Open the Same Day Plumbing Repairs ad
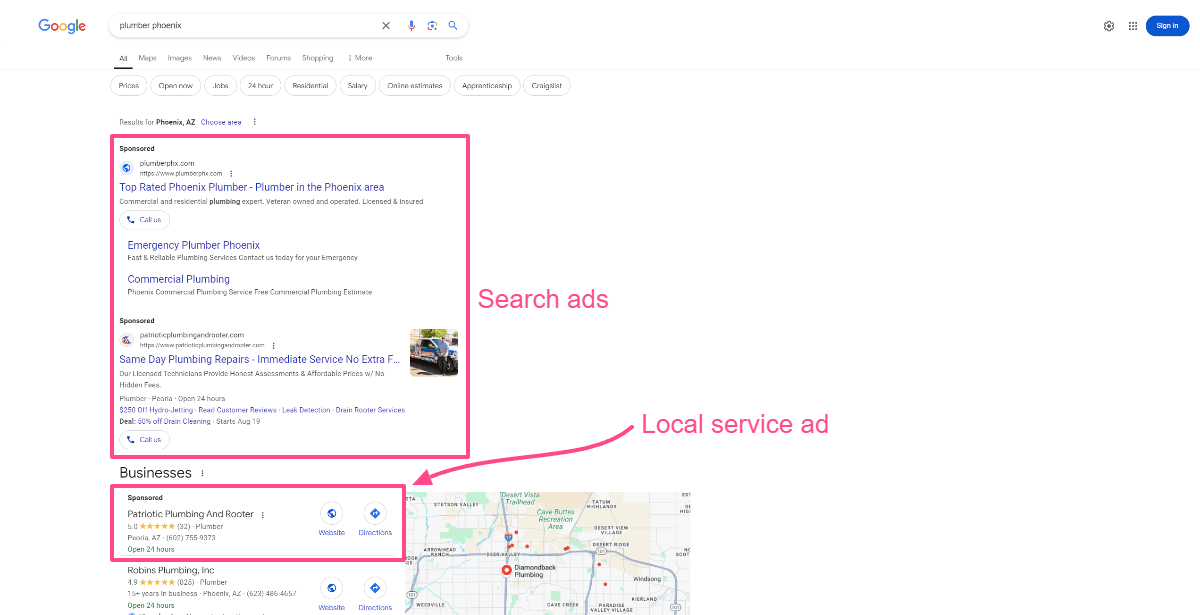Image resolution: width=1200 pixels, height=615 pixels. click(x=259, y=359)
